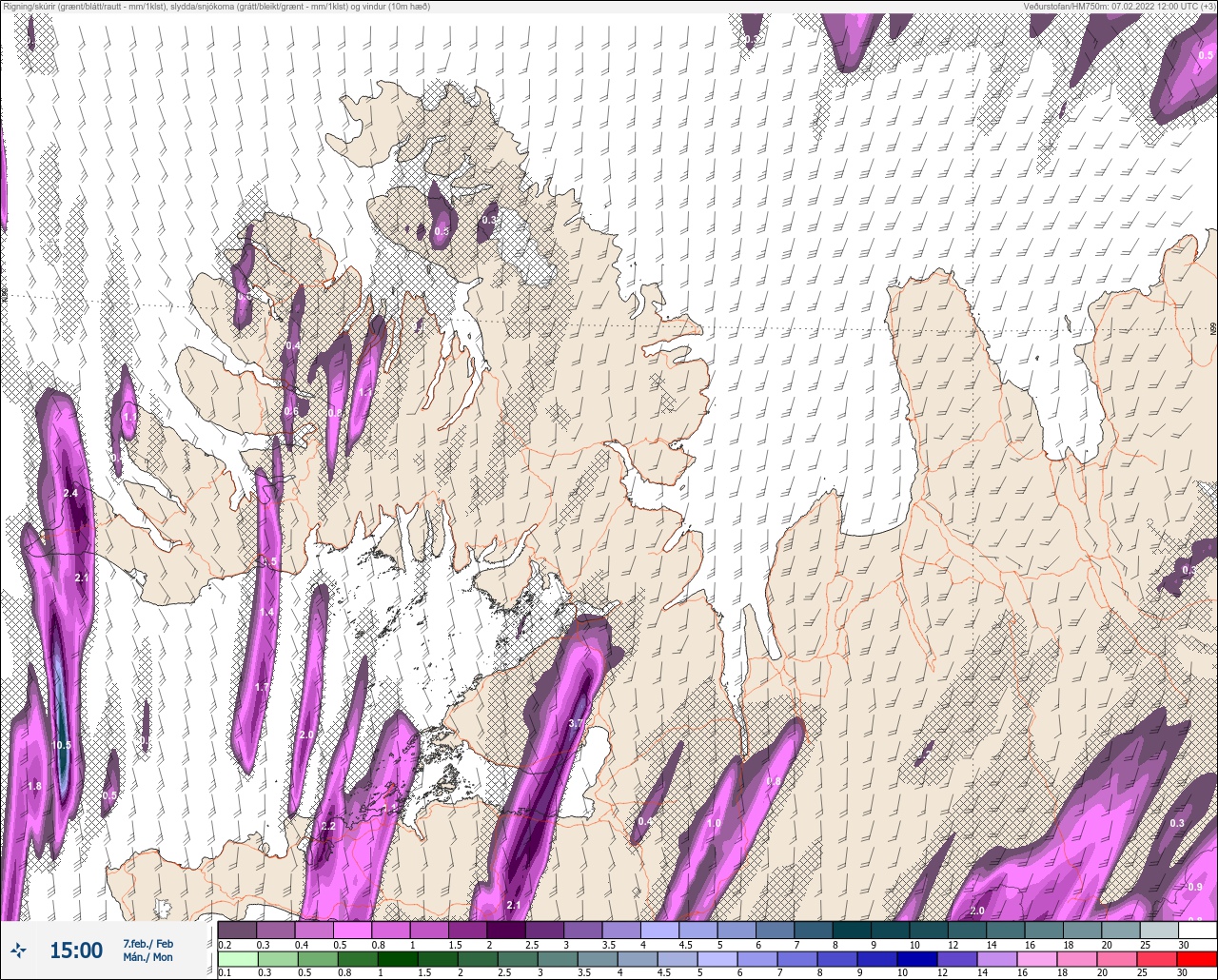Image resolution: width=1218 pixels, height=980 pixels.
Task: Click the pale green 0.1 rain legend swatch
Action: (237, 959)
